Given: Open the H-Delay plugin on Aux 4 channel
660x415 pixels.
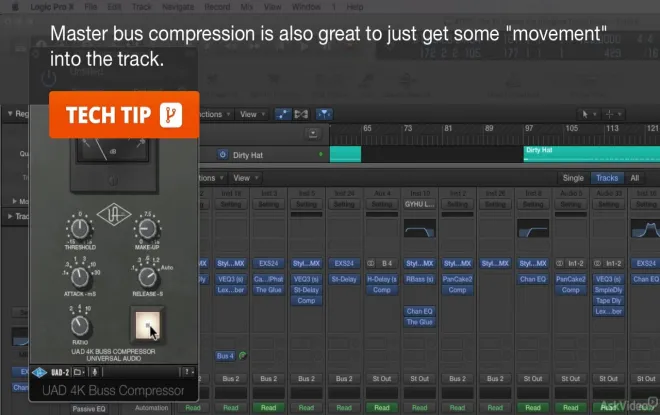Looking at the screenshot, I should pos(382,279).
